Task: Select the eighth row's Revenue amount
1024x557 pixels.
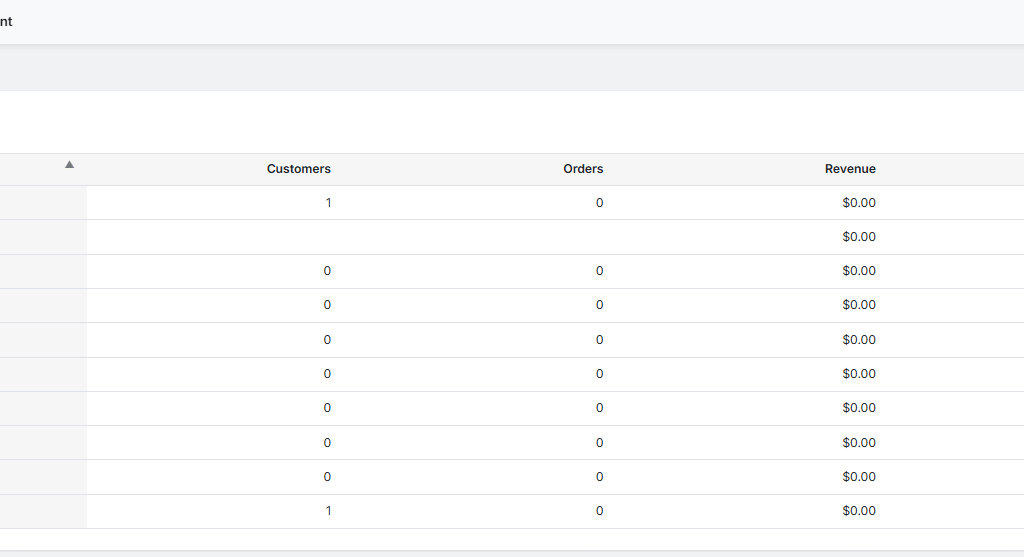Action: coord(859,443)
